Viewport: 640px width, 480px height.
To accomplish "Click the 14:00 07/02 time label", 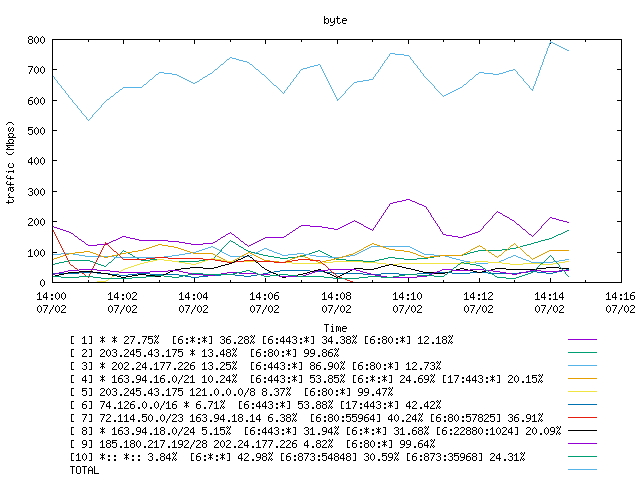I will (51, 302).
